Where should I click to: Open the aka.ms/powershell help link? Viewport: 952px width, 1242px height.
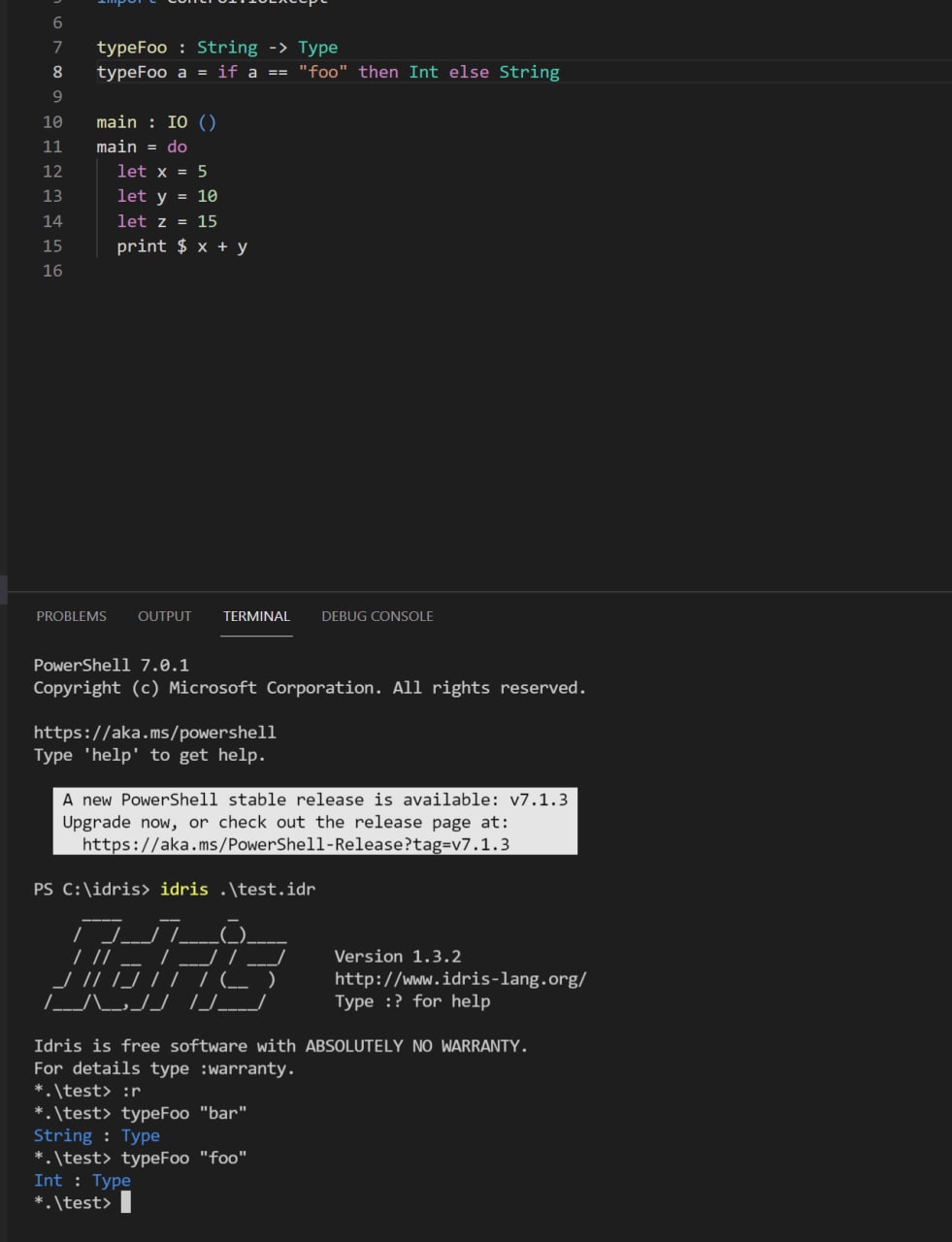154,733
